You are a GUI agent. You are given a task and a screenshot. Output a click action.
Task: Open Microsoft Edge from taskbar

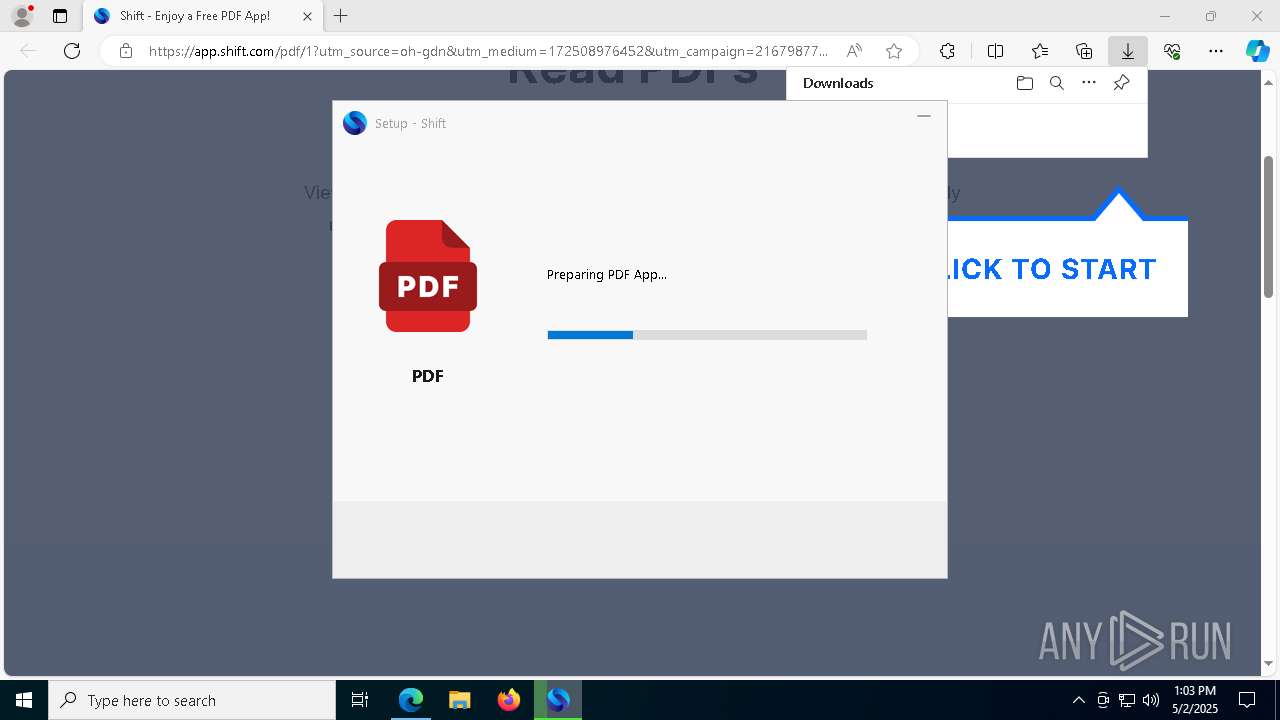tap(411, 700)
